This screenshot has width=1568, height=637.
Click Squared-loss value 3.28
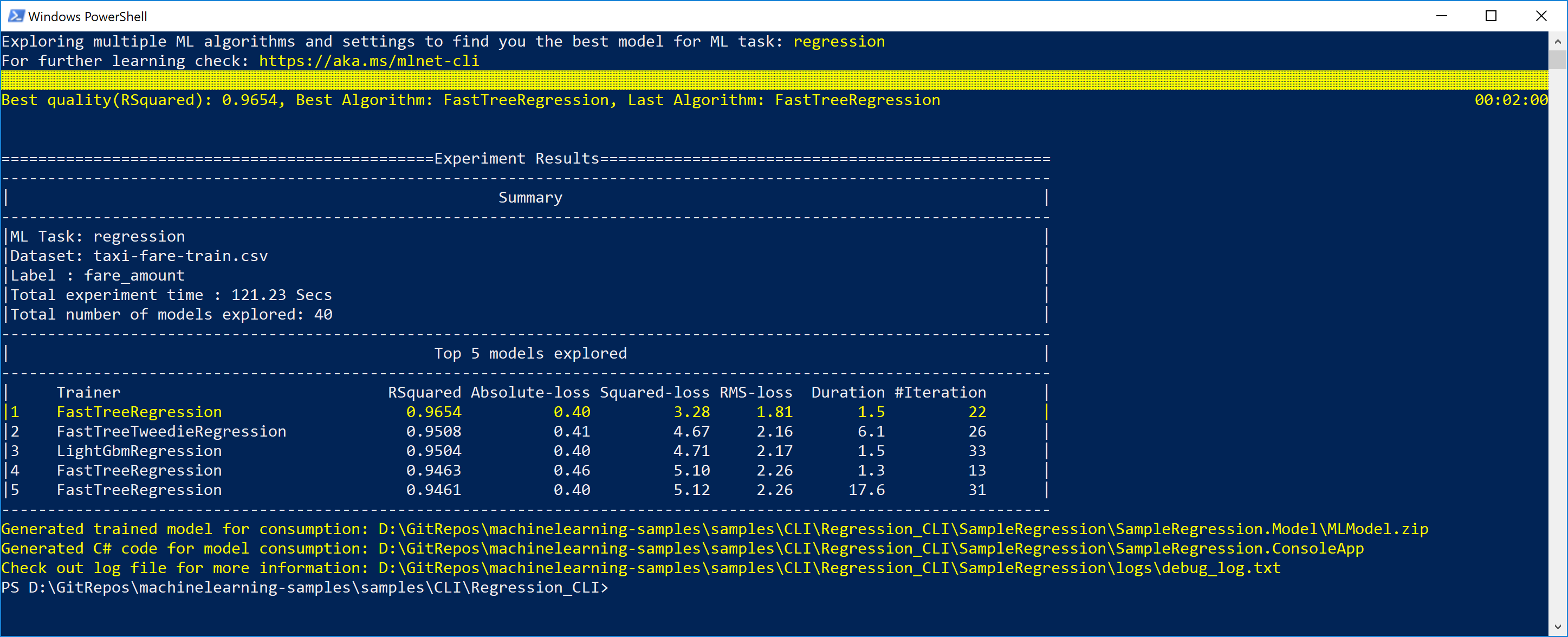691,412
